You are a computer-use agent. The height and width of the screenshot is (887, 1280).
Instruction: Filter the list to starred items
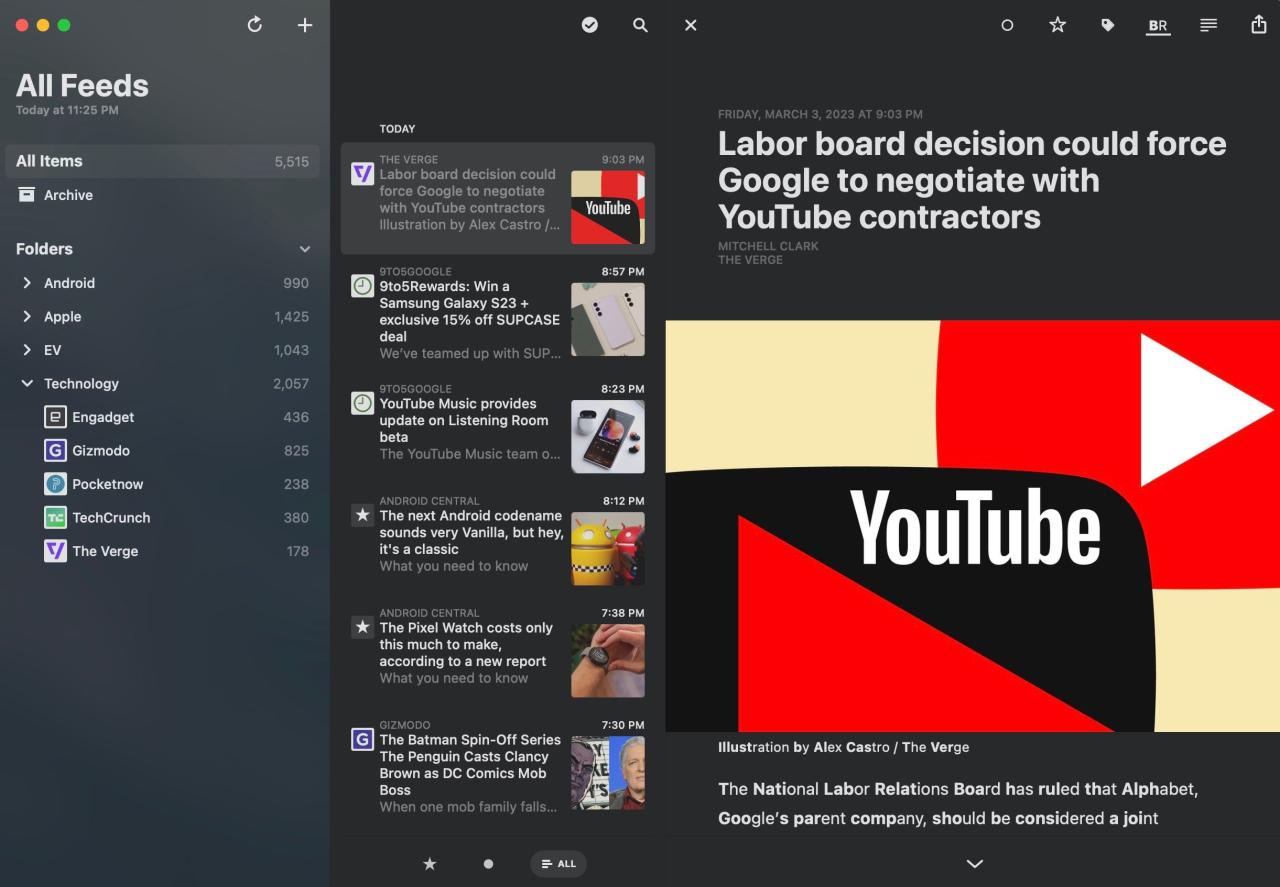tap(429, 864)
